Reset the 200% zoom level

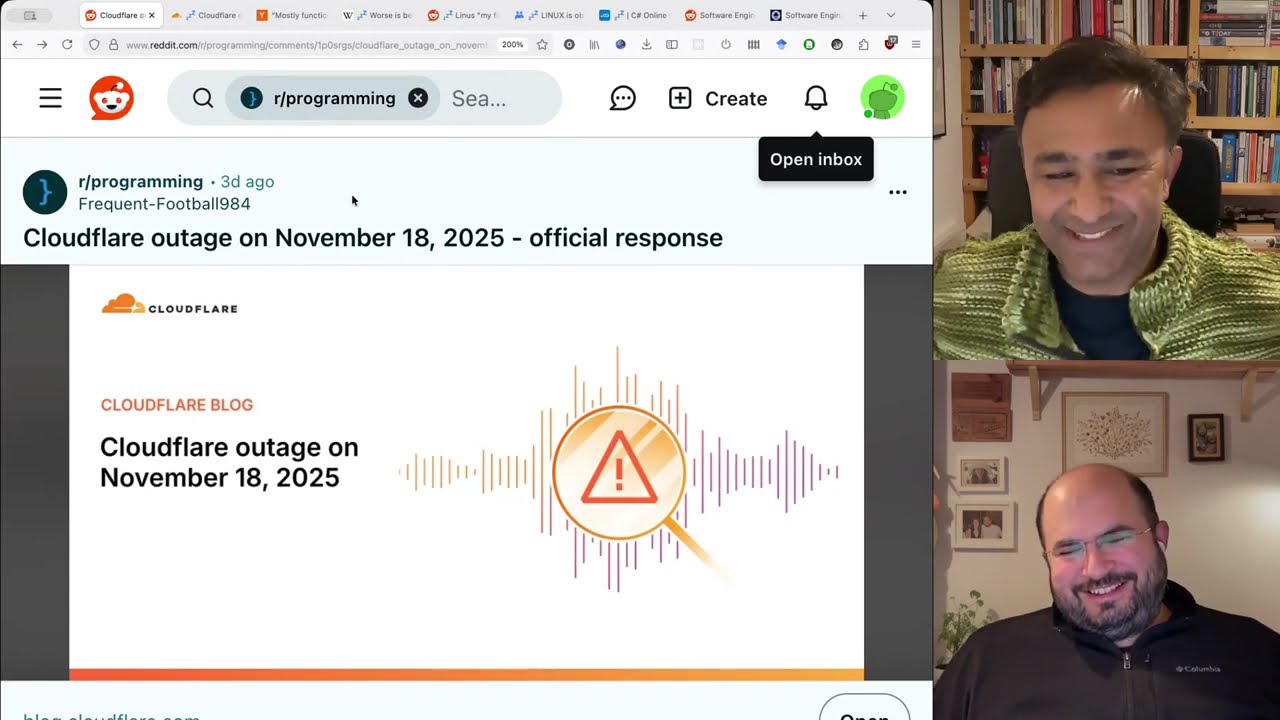pos(512,45)
